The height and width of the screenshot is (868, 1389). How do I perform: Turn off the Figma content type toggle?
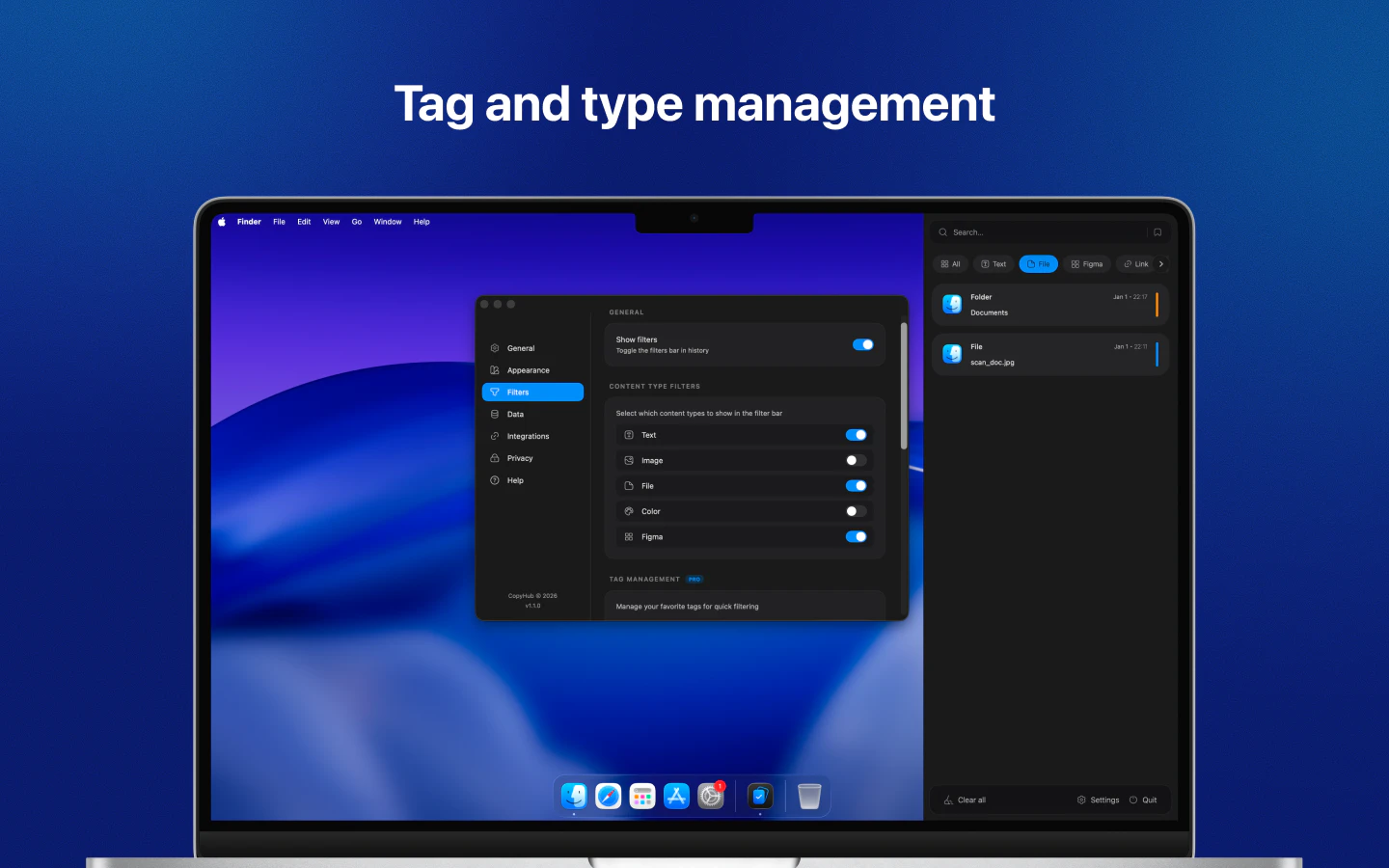(857, 536)
